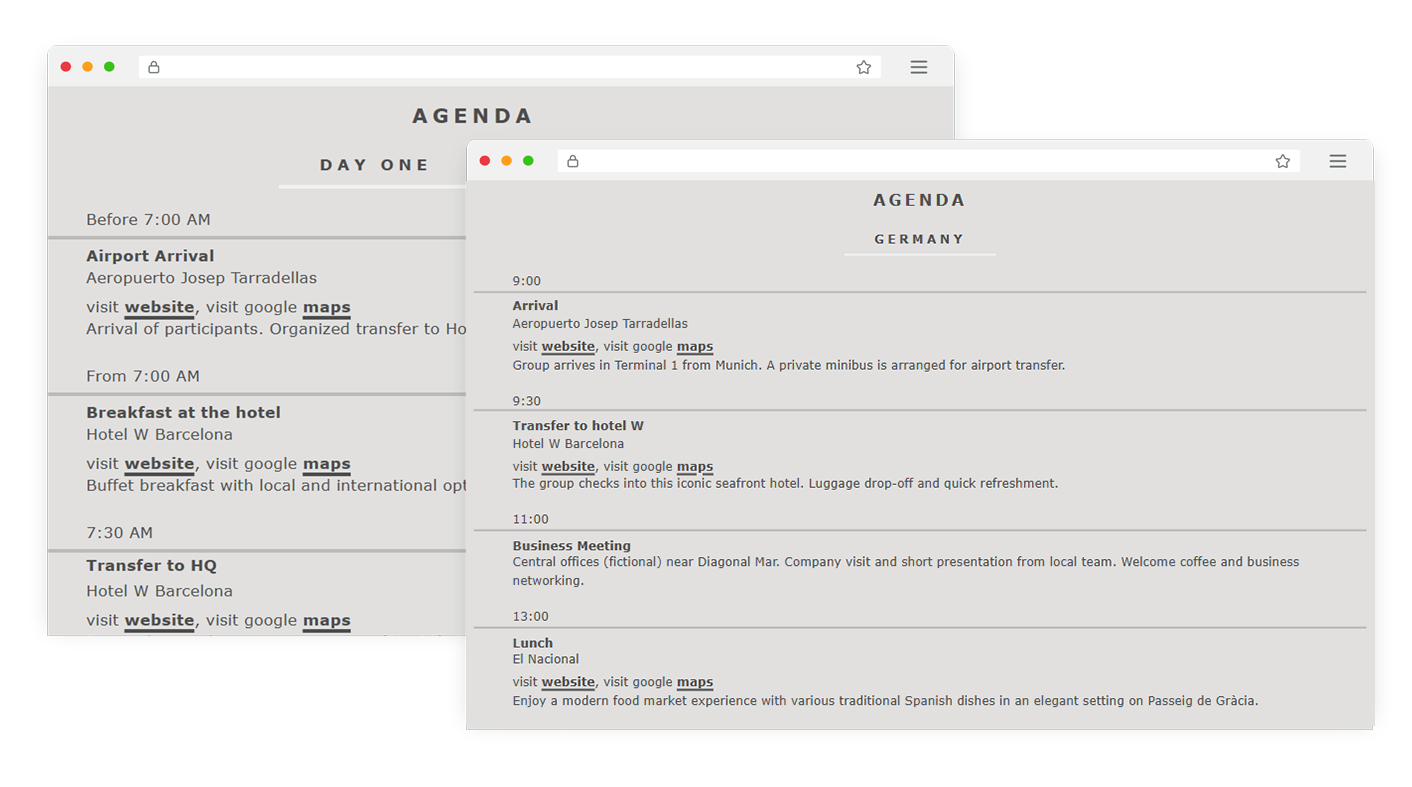1412x787 pixels.
Task: Click the 9:30 time label in Germany agenda
Action: coord(527,401)
